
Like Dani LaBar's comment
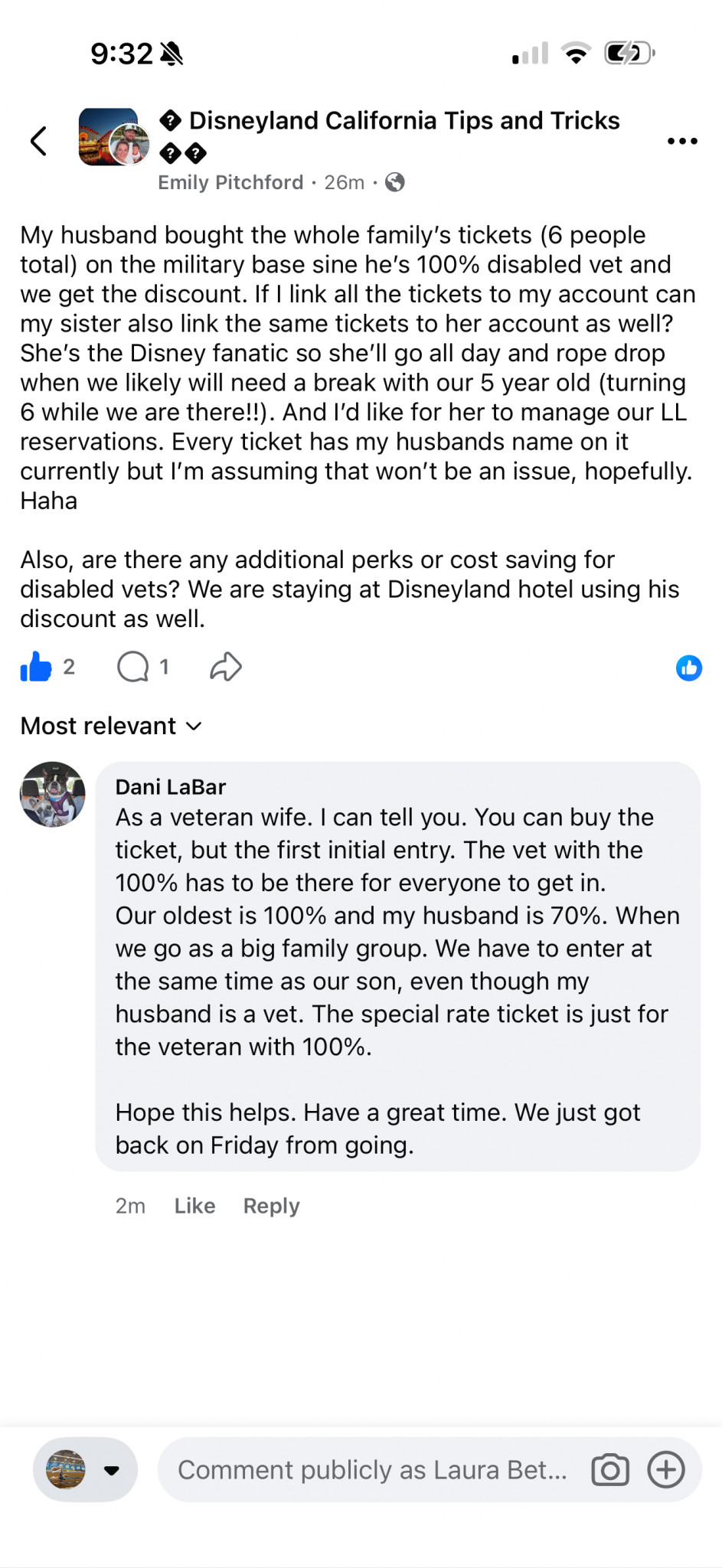tap(194, 1206)
